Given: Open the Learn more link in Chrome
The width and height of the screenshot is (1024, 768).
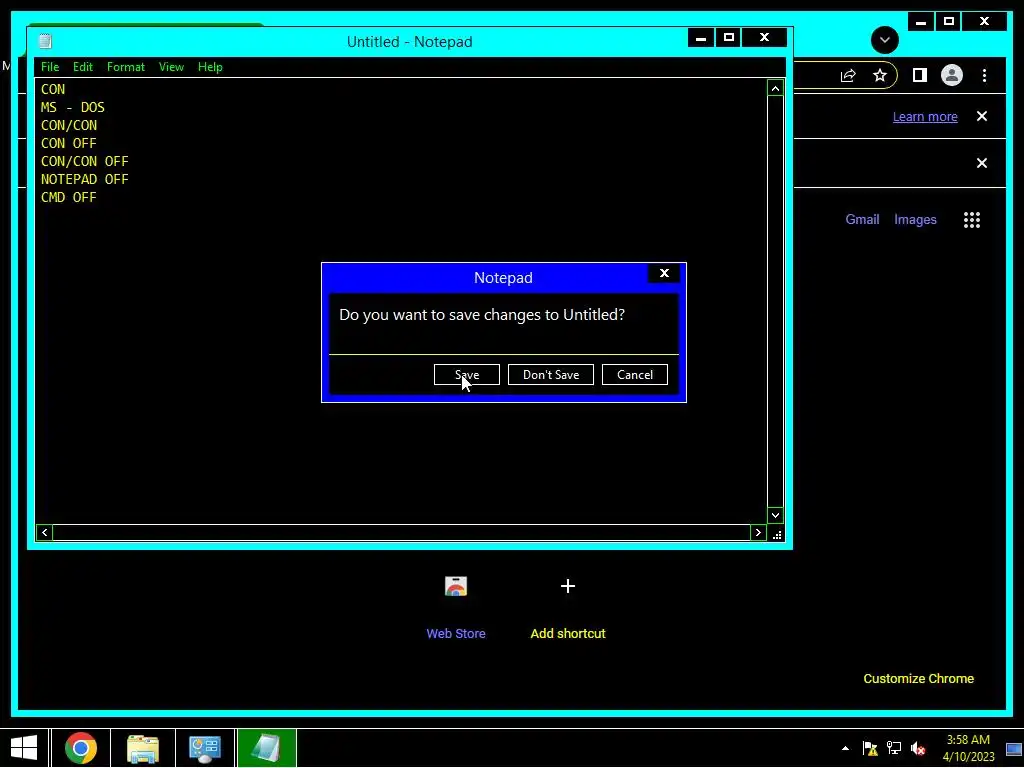Looking at the screenshot, I should [x=925, y=117].
